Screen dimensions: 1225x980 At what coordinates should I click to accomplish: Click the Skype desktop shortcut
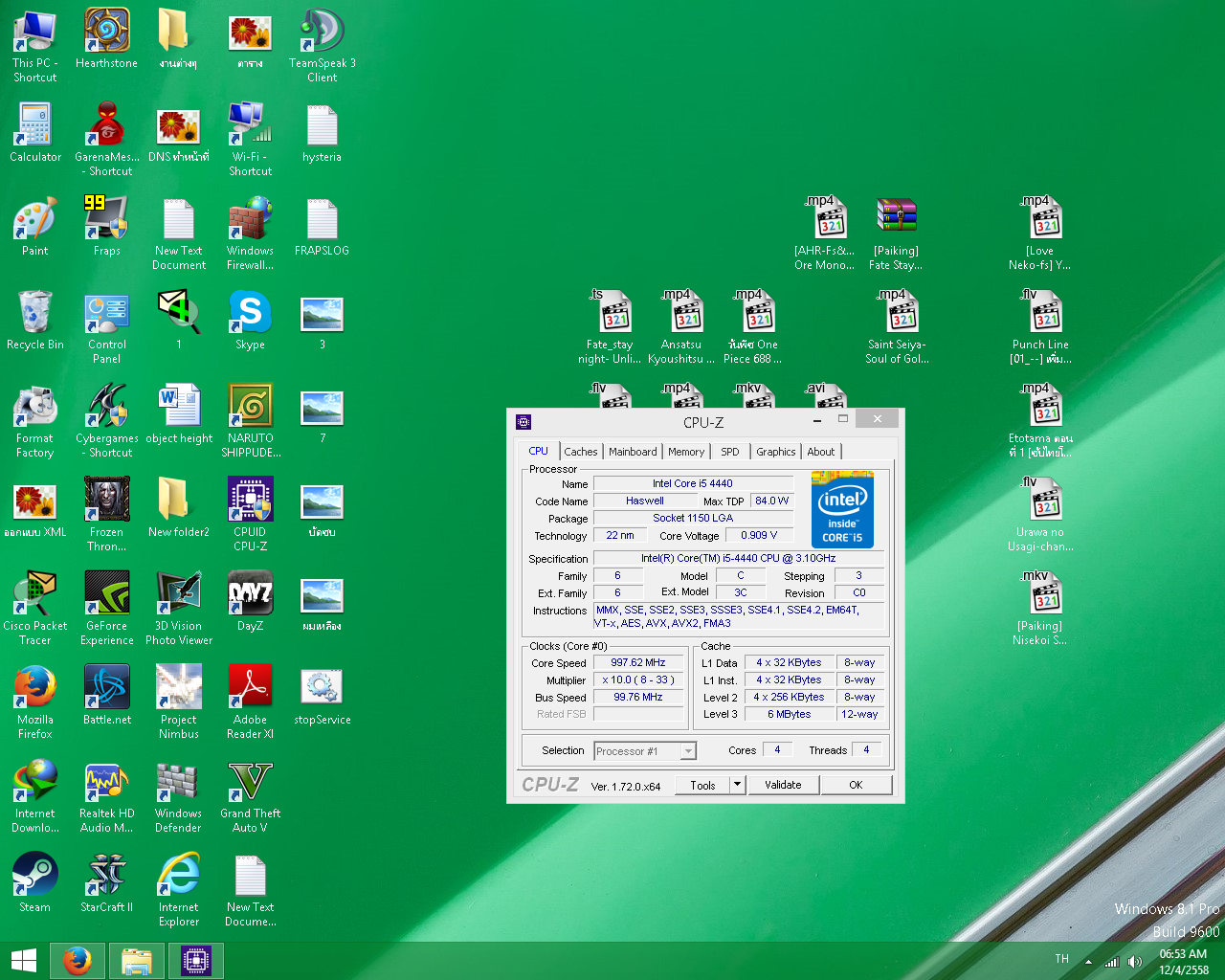[250, 313]
